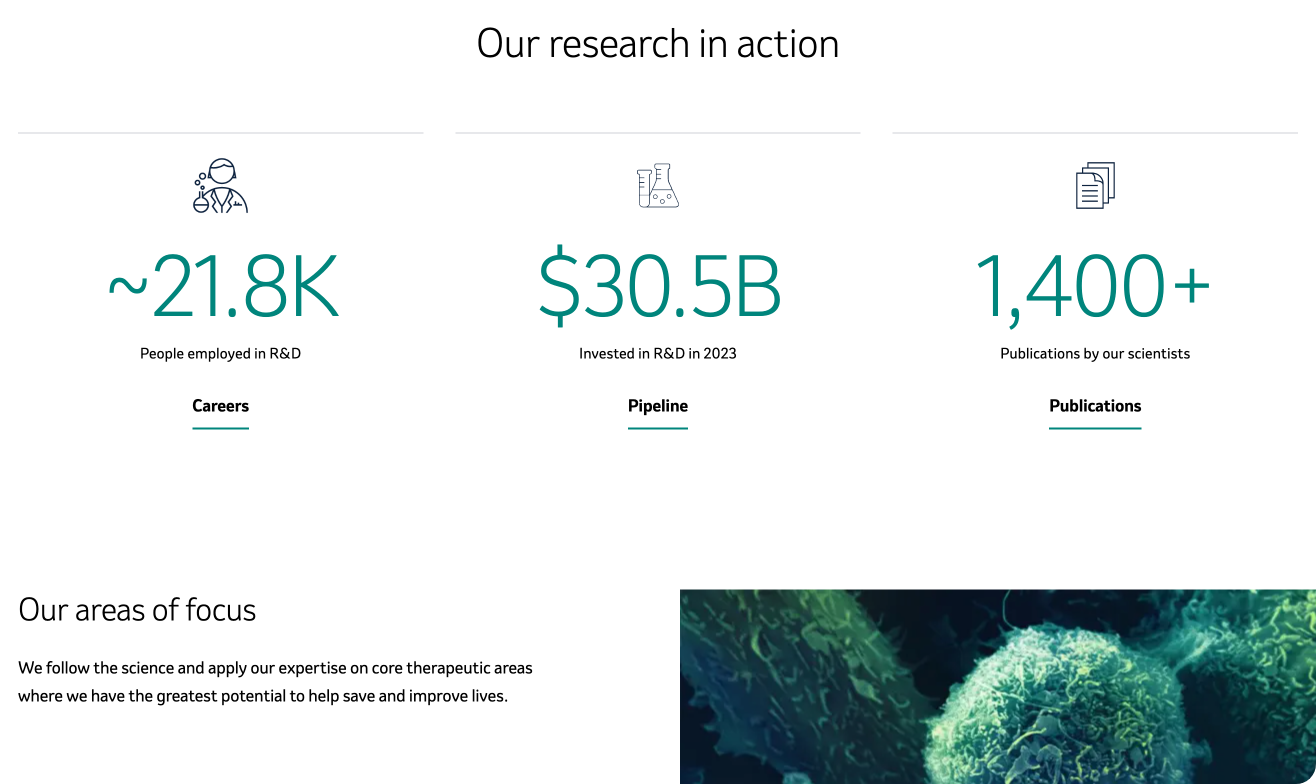The width and height of the screenshot is (1316, 784).
Task: Click the 'People employed in R&D' caption
Action: [x=220, y=354]
